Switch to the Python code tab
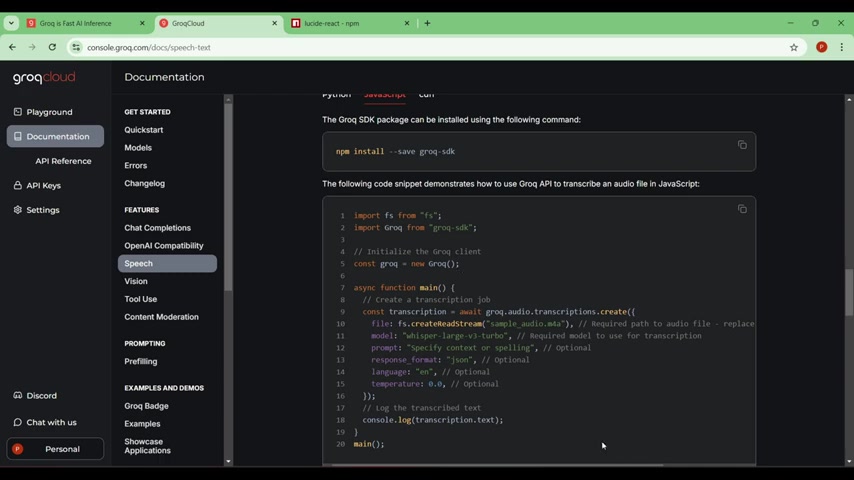The image size is (854, 480). 337,96
